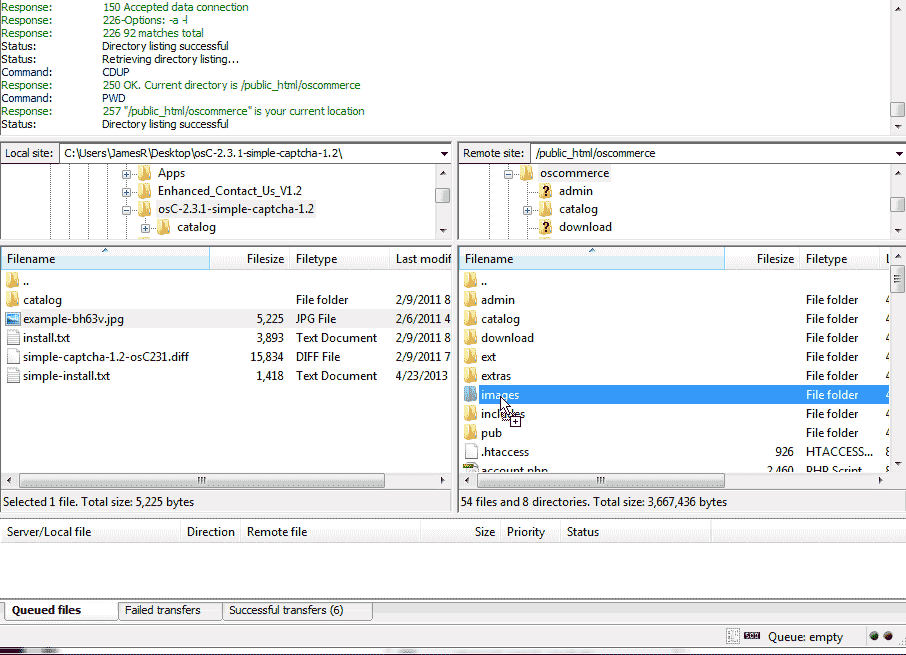
Task: Click simple-install.txt file icon
Action: tap(13, 376)
